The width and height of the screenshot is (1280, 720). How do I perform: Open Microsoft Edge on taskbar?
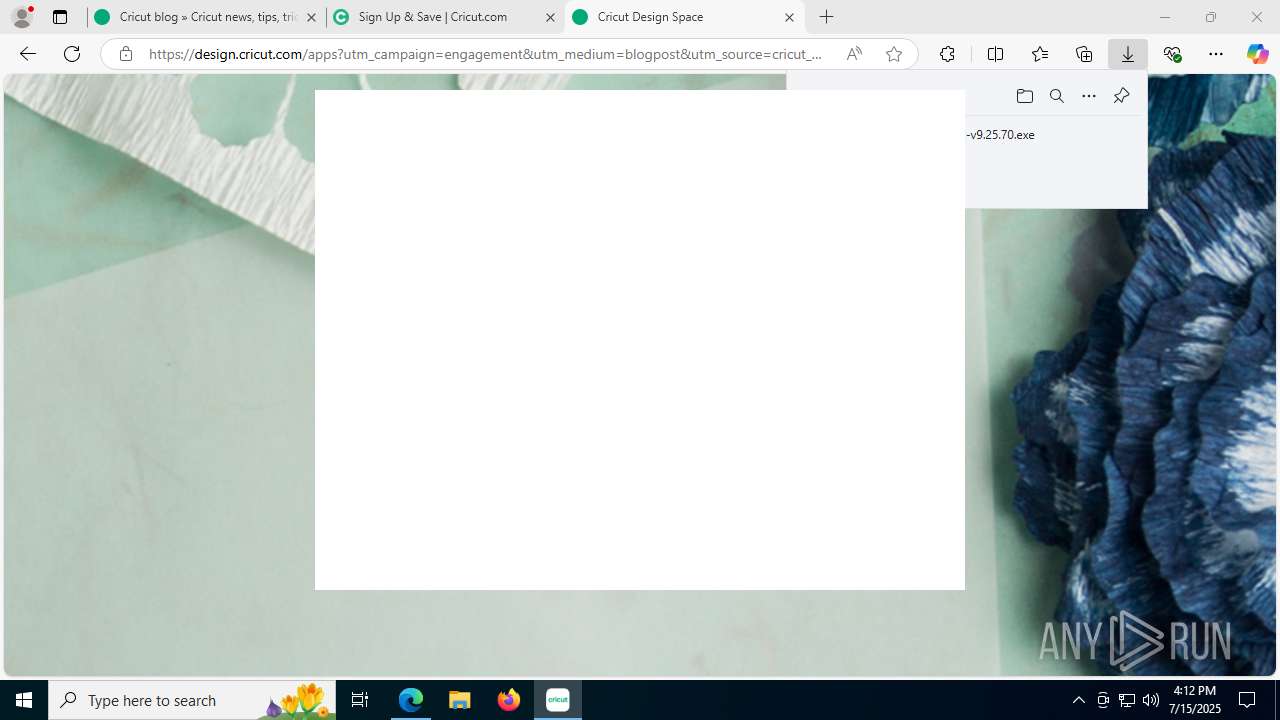(x=411, y=700)
